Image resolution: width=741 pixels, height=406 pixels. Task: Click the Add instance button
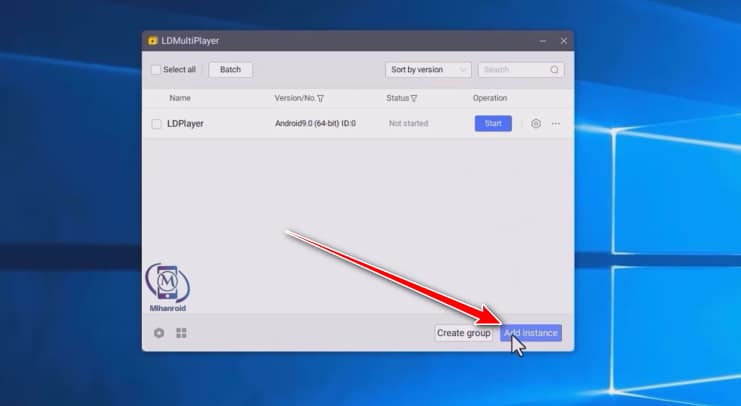531,333
